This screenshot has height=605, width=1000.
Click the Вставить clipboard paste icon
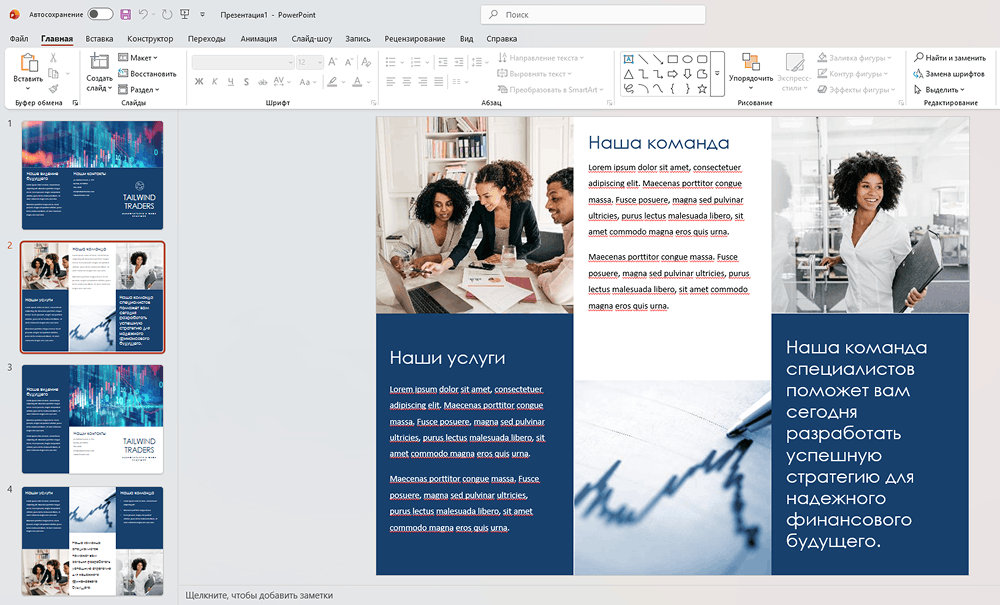28,62
